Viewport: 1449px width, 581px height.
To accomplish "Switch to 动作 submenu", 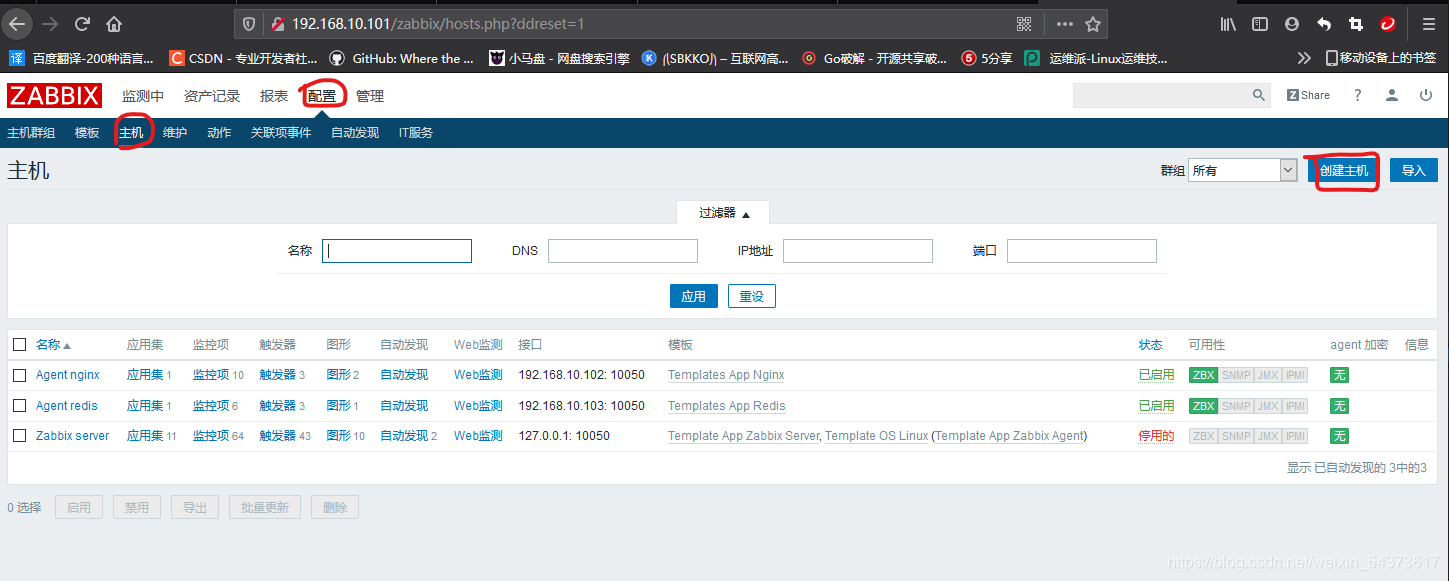I will [x=219, y=132].
